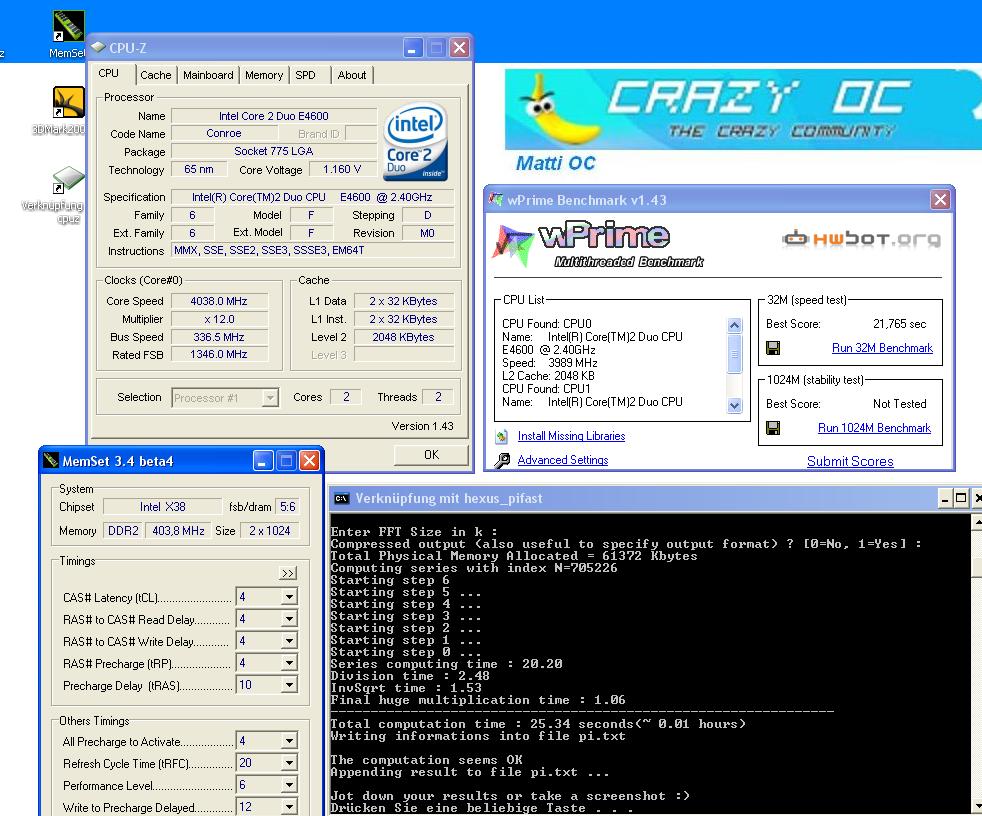Click the memory Size field 2 x 1024
The height and width of the screenshot is (816, 982).
[270, 531]
